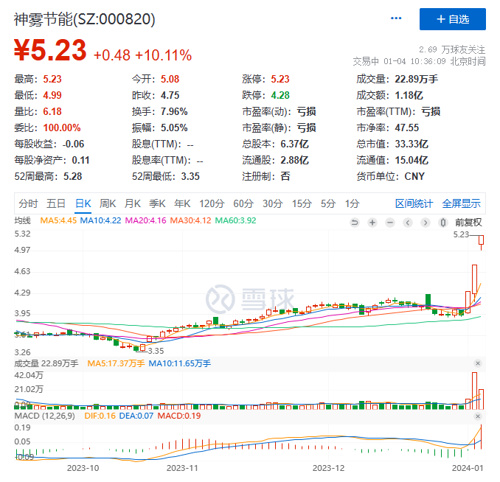Click the tallest volume bar 42.04万
Viewport: 500px width, 482px height.
point(474,391)
